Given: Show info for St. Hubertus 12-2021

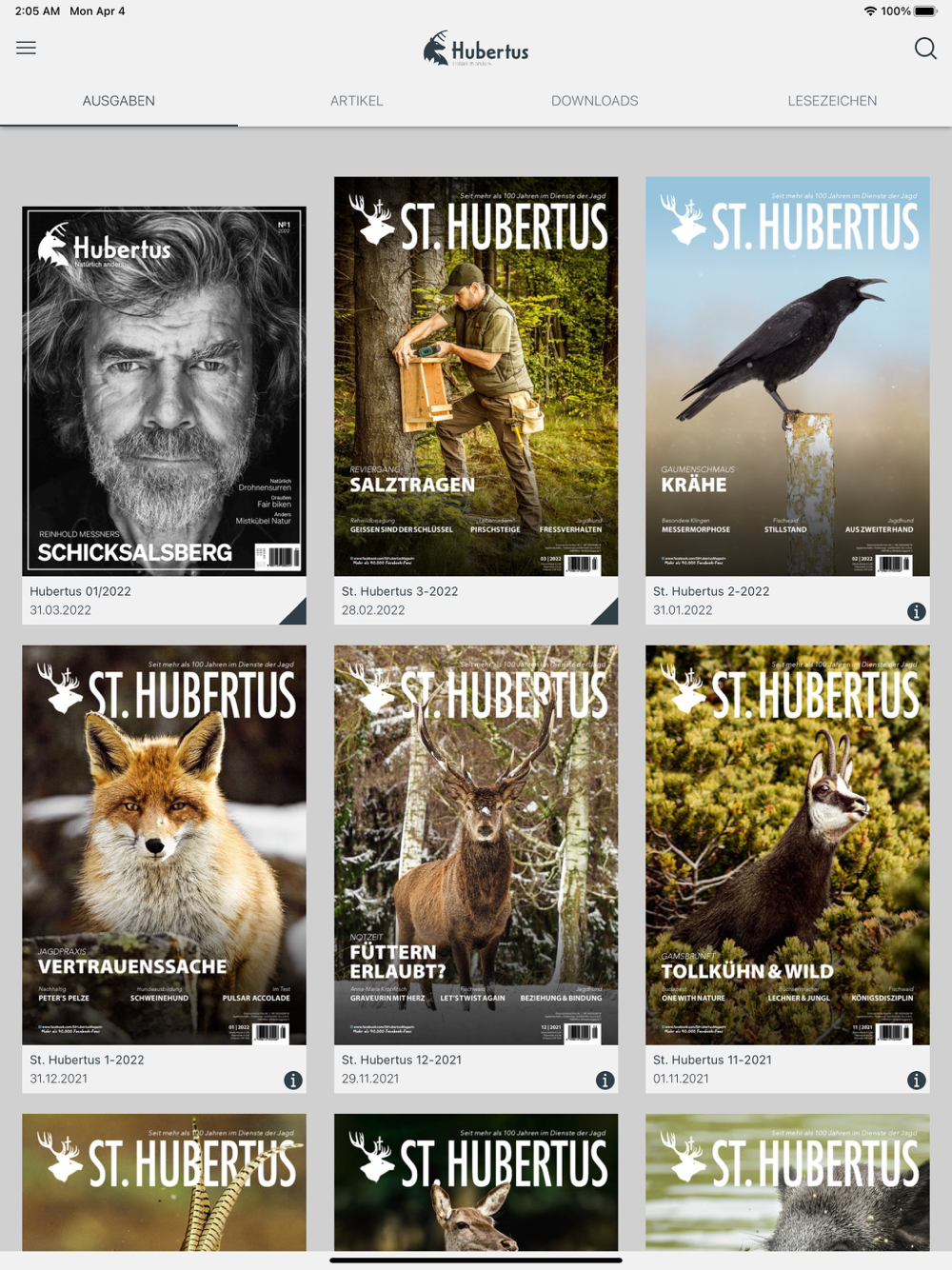Looking at the screenshot, I should (x=605, y=1081).
